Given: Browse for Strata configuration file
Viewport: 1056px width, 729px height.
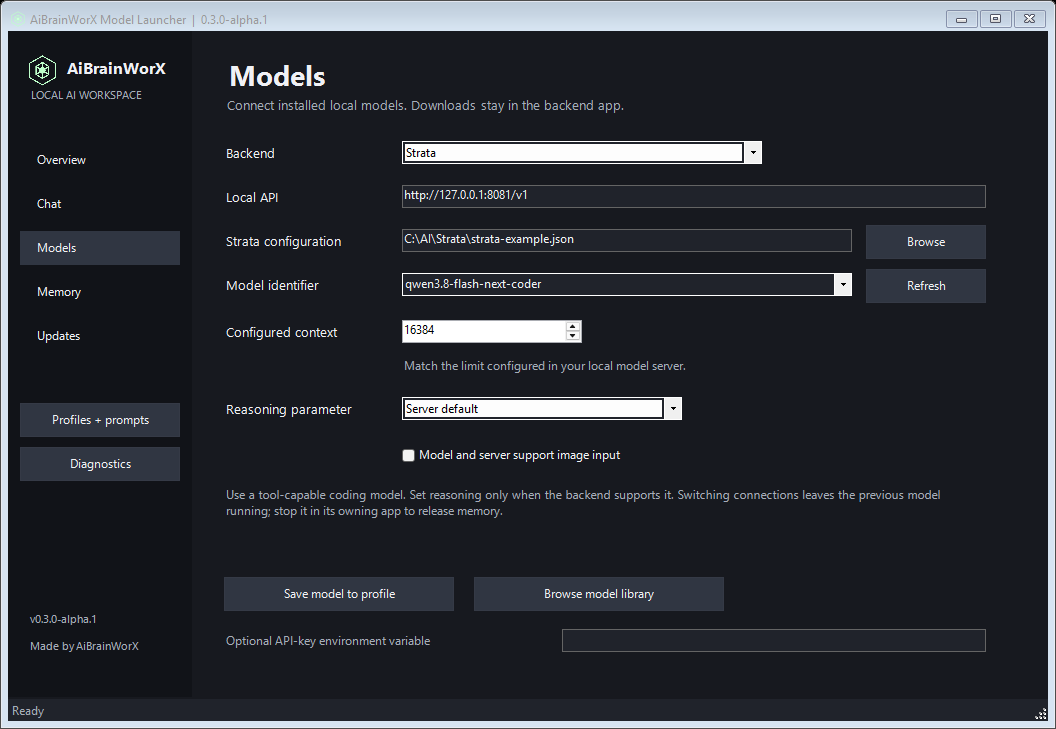Looking at the screenshot, I should (x=925, y=242).
